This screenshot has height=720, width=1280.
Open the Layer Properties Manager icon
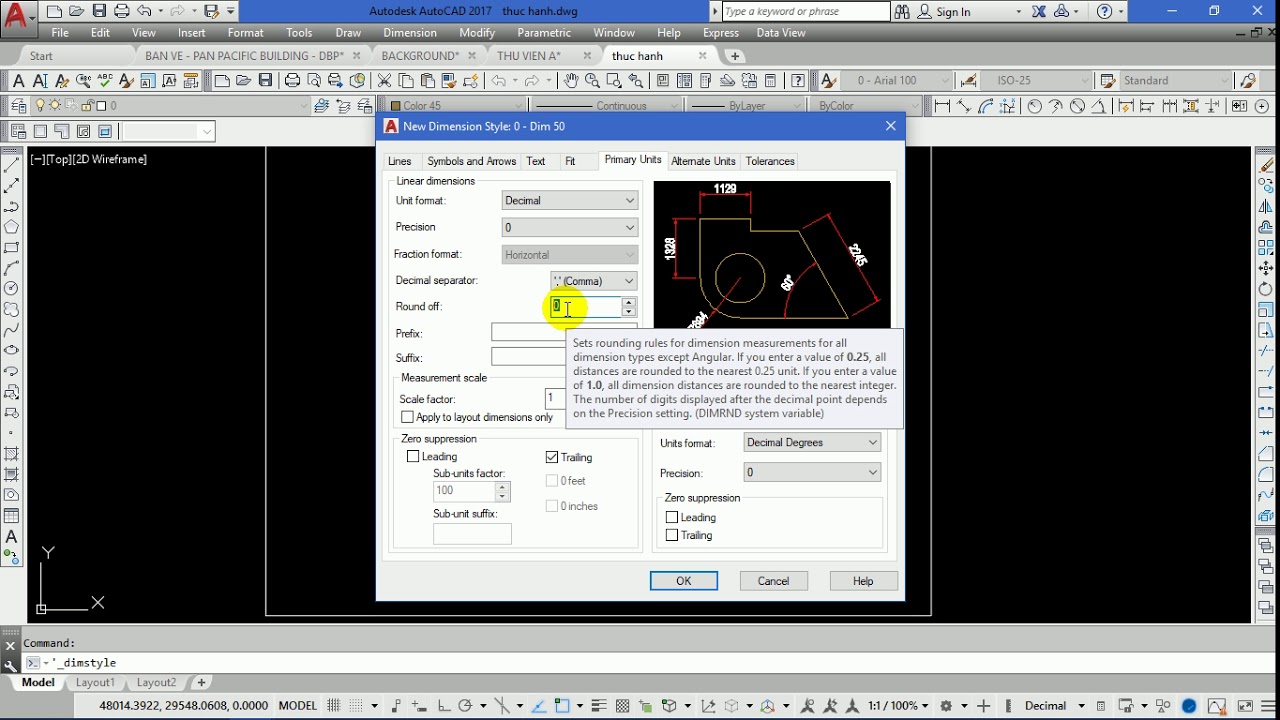(19, 106)
